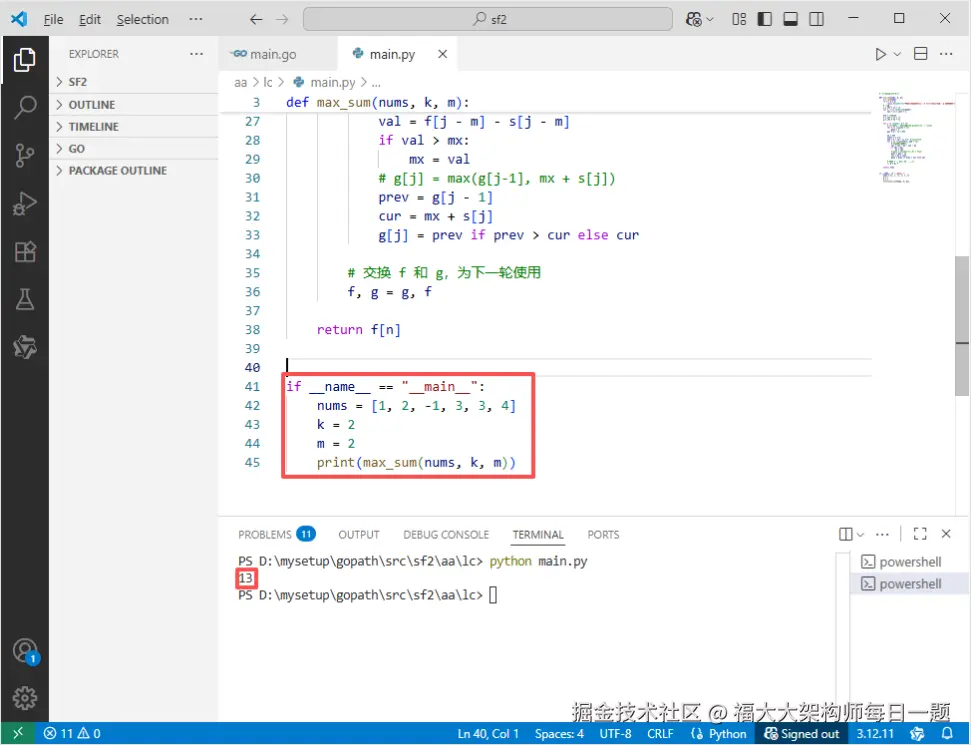971x745 pixels.
Task: Switch to the PORTS panel tab
Action: (x=603, y=534)
